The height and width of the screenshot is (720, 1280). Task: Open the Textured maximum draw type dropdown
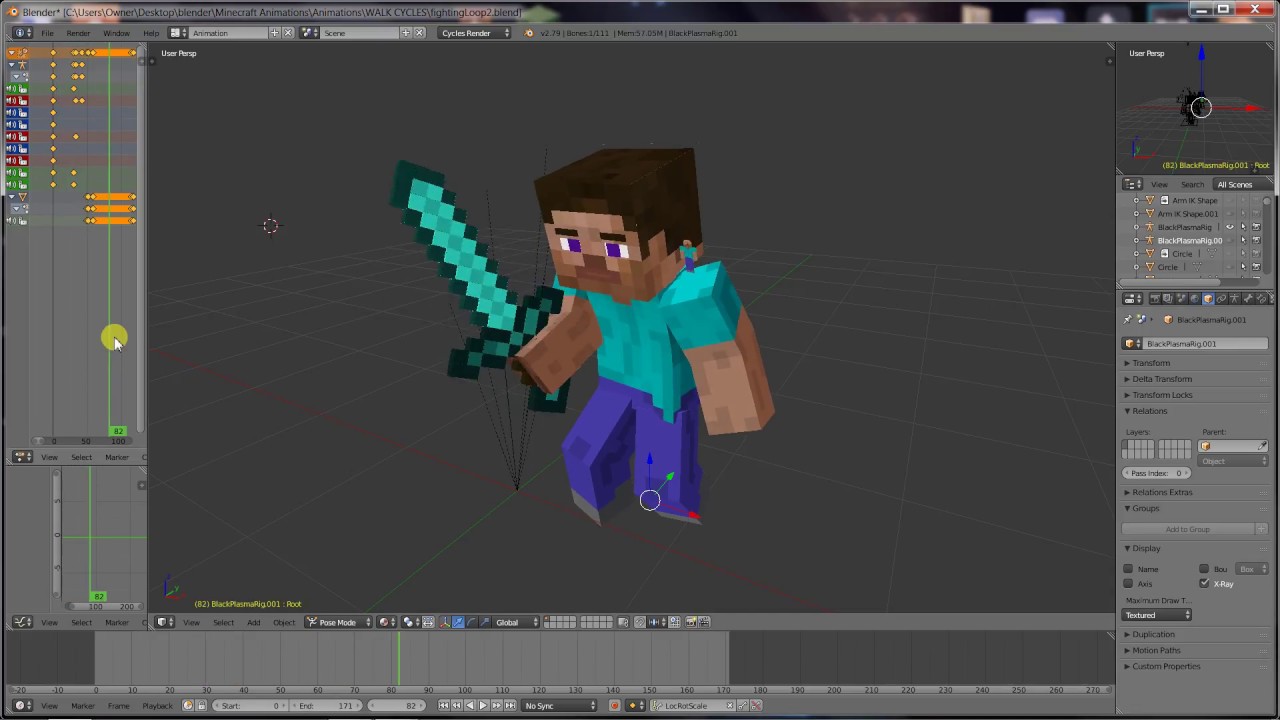pyautogui.click(x=1157, y=615)
